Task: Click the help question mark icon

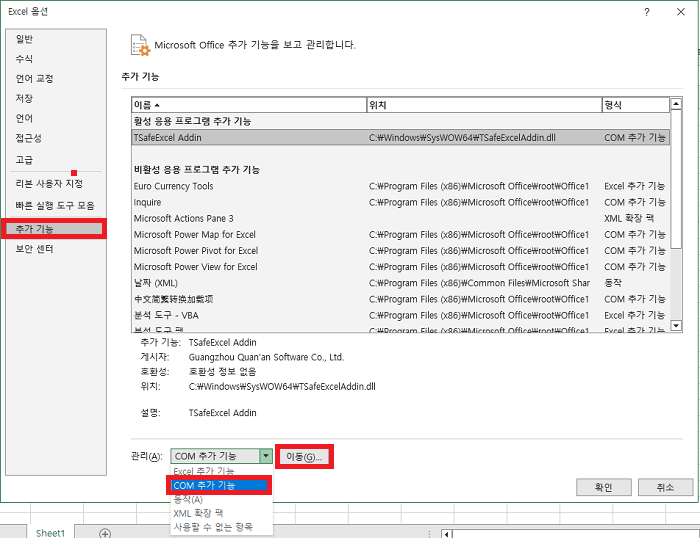Action: (x=646, y=12)
